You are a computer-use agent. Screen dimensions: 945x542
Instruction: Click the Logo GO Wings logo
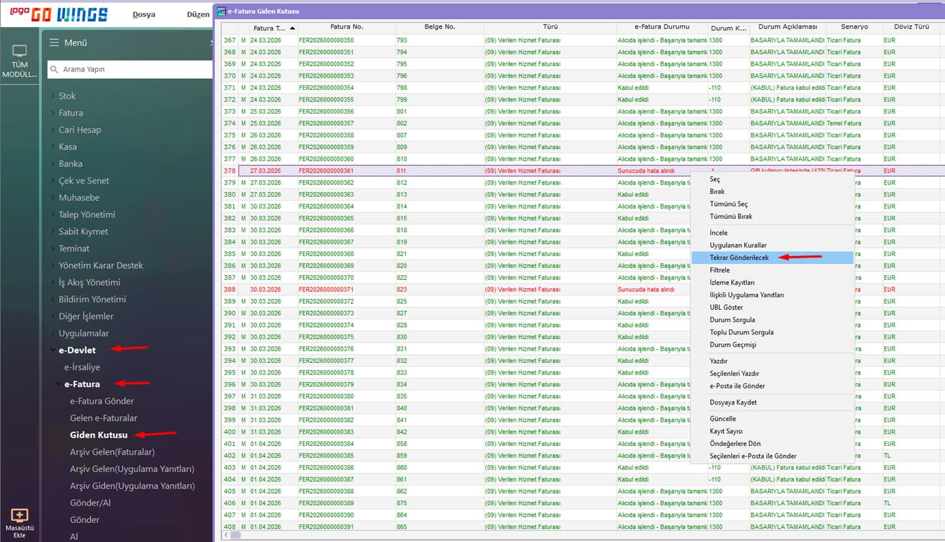(59, 14)
